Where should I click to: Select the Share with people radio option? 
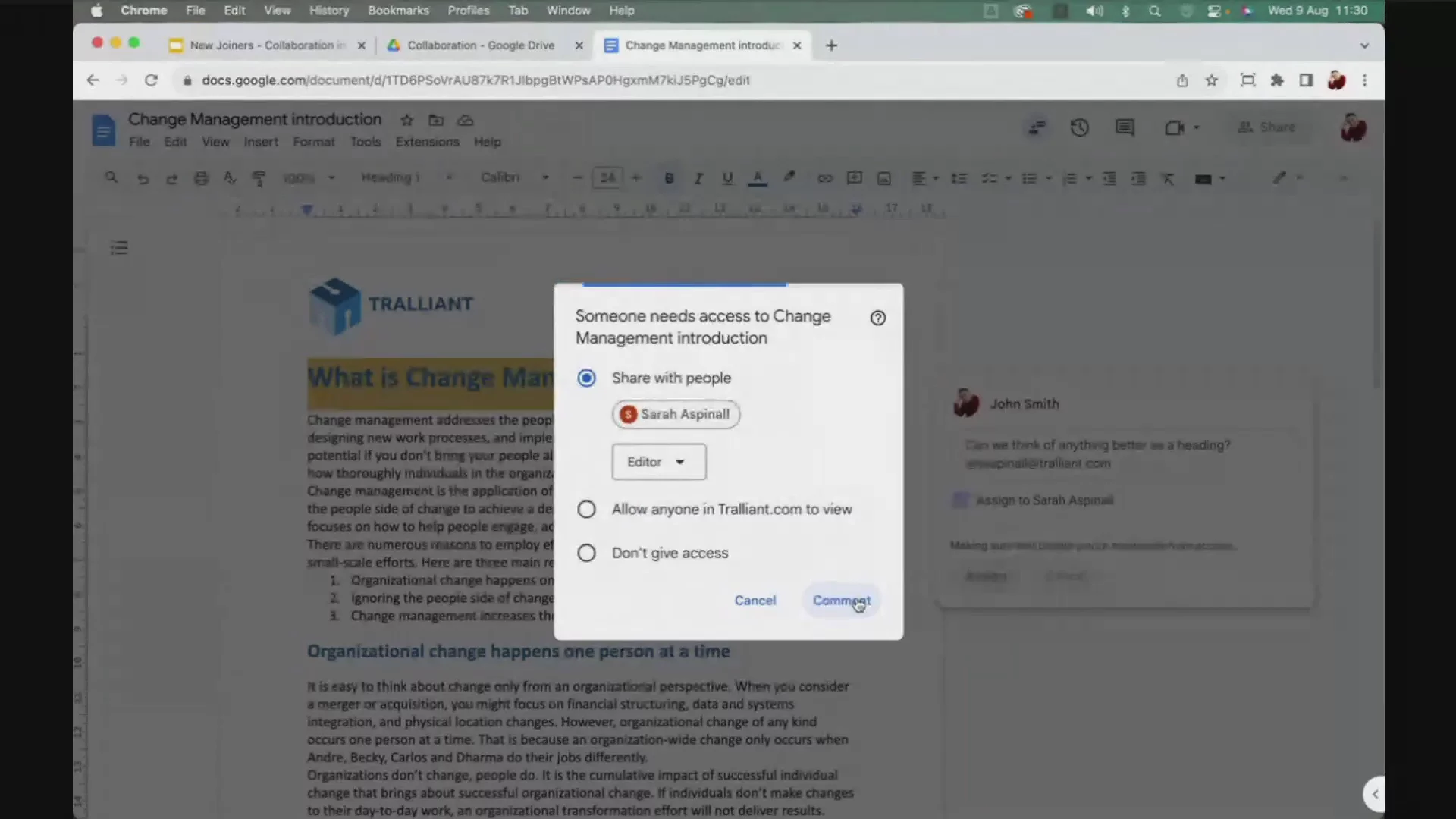pyautogui.click(x=586, y=378)
